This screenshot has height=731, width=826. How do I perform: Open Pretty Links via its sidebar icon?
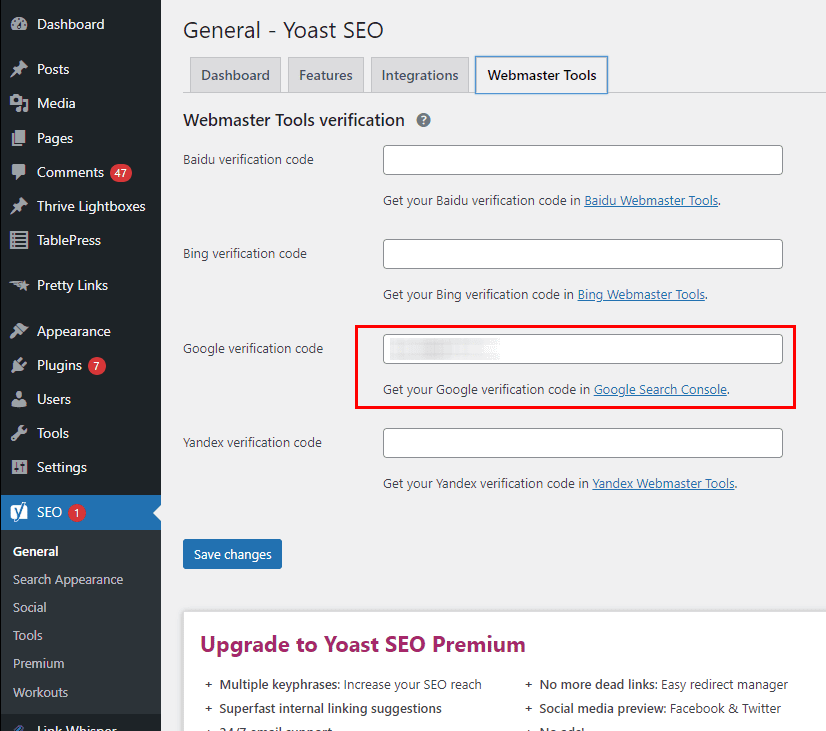point(18,285)
